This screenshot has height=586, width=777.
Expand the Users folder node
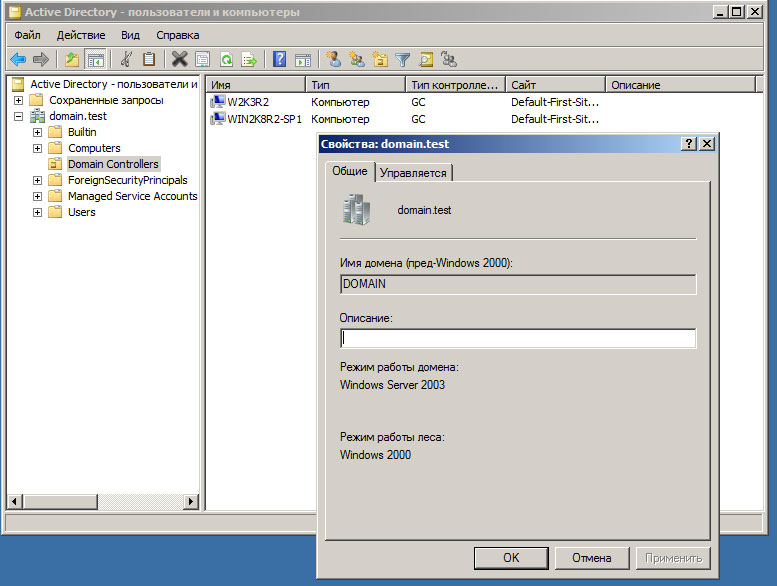click(38, 212)
